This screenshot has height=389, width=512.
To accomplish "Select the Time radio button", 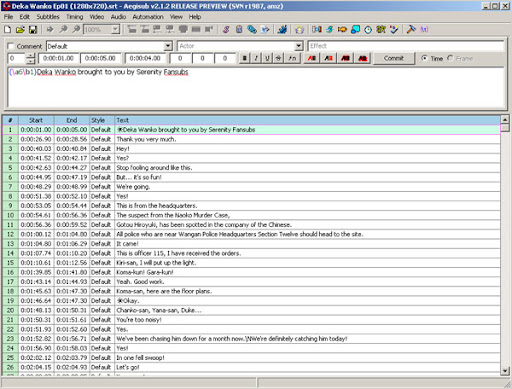I will [x=424, y=58].
